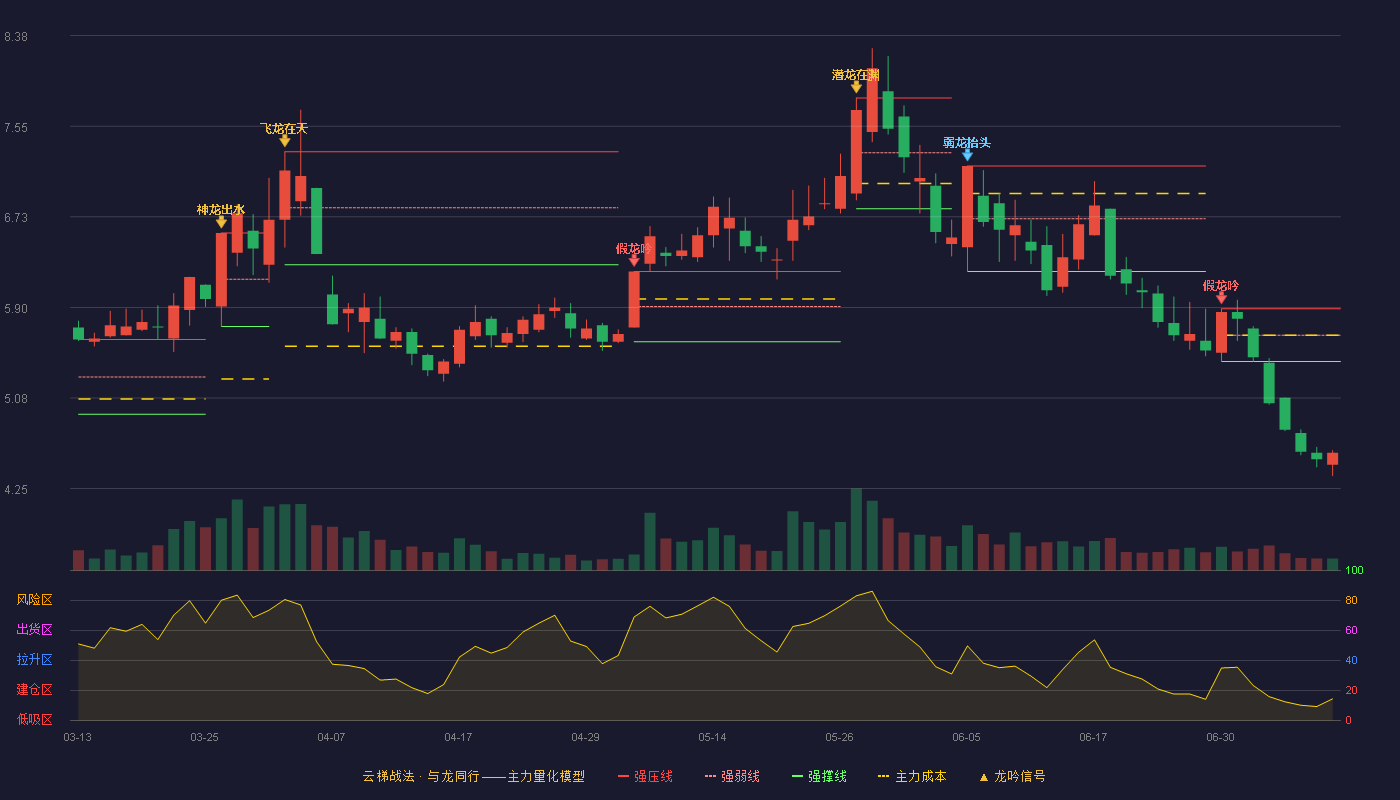Click the 06-17 date label
1400x800 pixels.
point(1094,737)
